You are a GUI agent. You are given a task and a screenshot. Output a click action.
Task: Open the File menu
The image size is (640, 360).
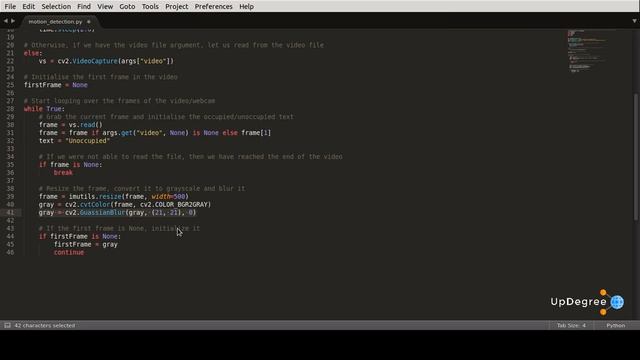(10, 7)
